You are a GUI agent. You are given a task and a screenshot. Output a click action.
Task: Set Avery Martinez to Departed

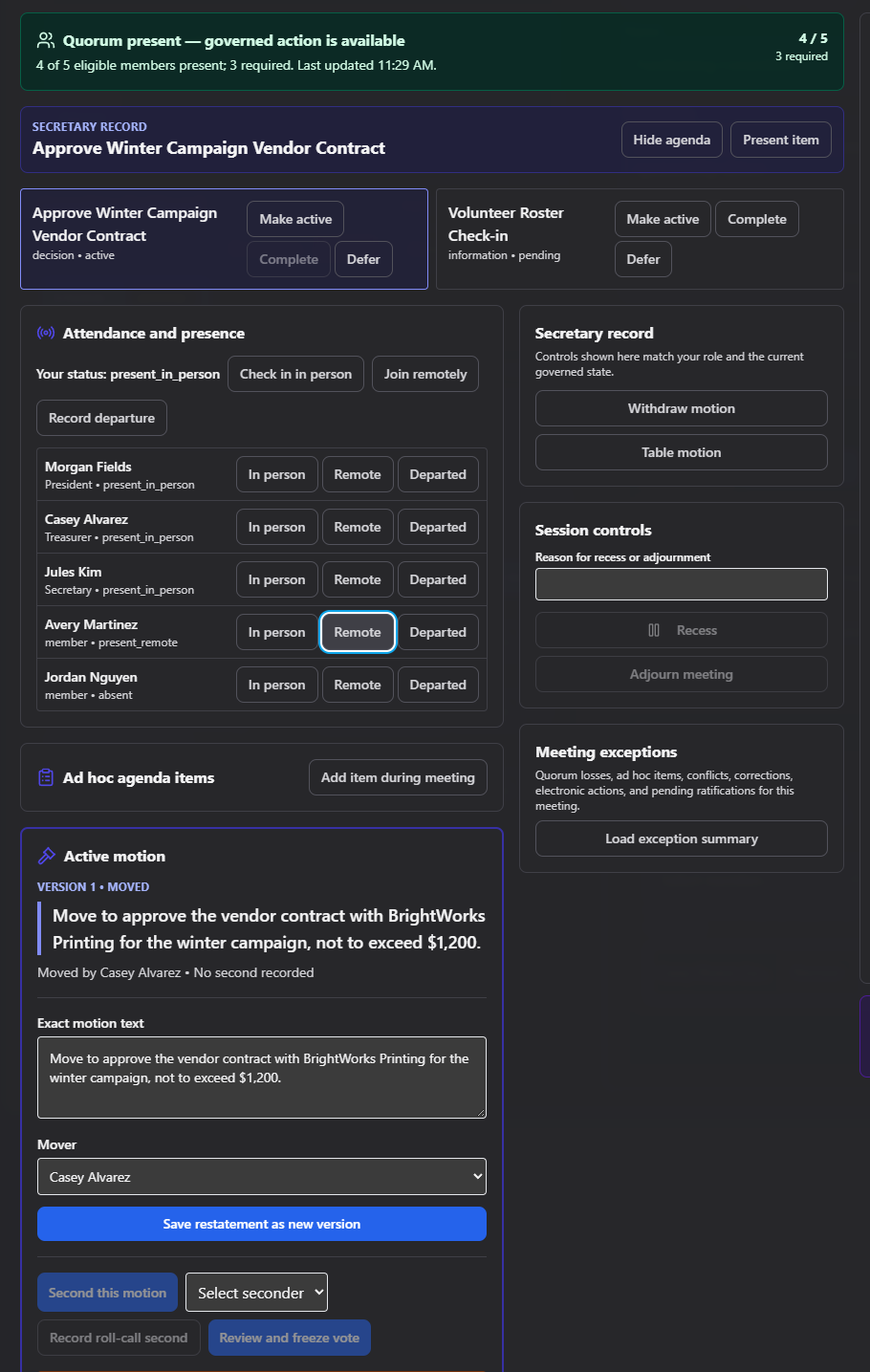tap(438, 632)
